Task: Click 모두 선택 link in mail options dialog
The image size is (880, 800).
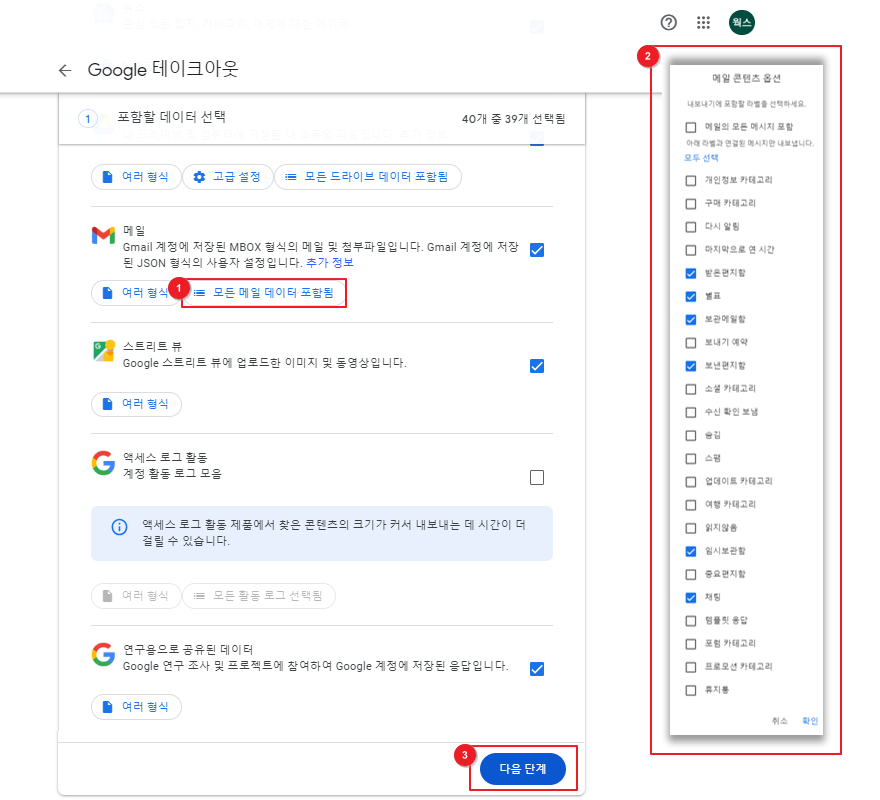Action: 701,158
